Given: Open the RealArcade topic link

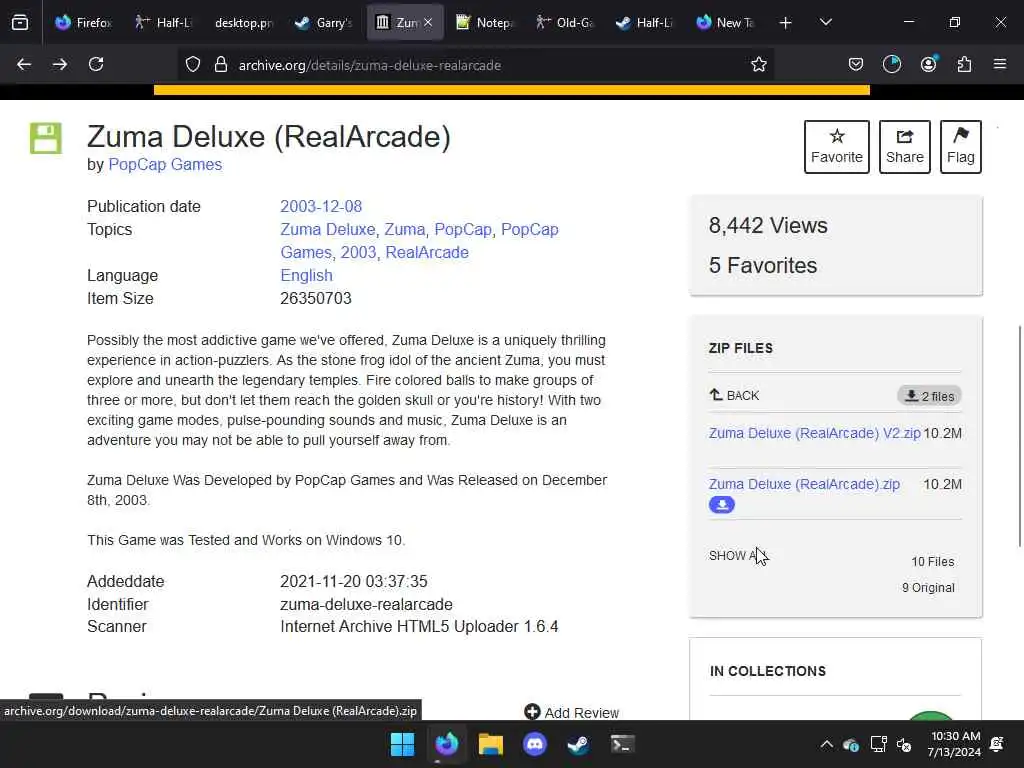Looking at the screenshot, I should click(x=427, y=253).
